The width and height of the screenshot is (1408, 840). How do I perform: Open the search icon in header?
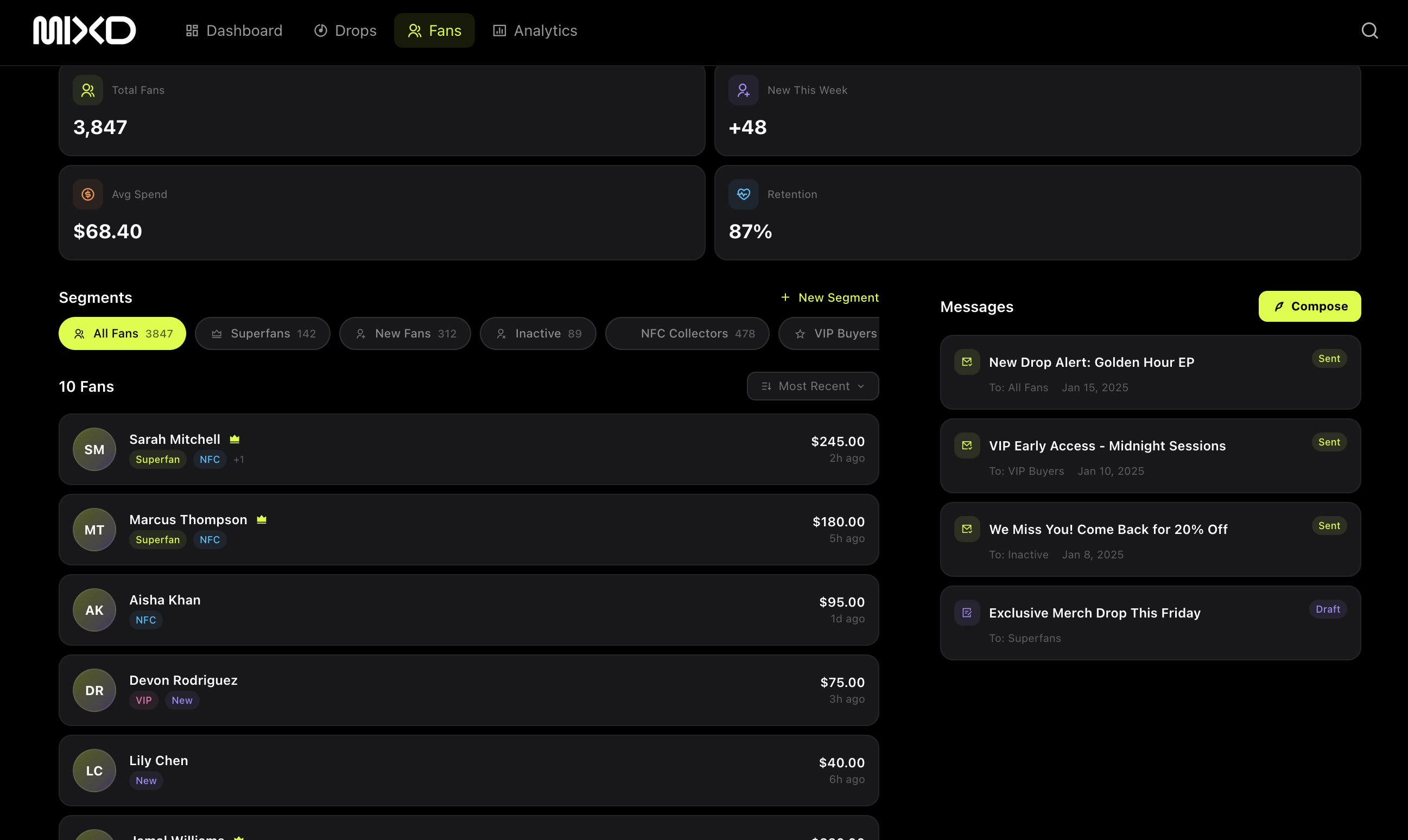1369,30
